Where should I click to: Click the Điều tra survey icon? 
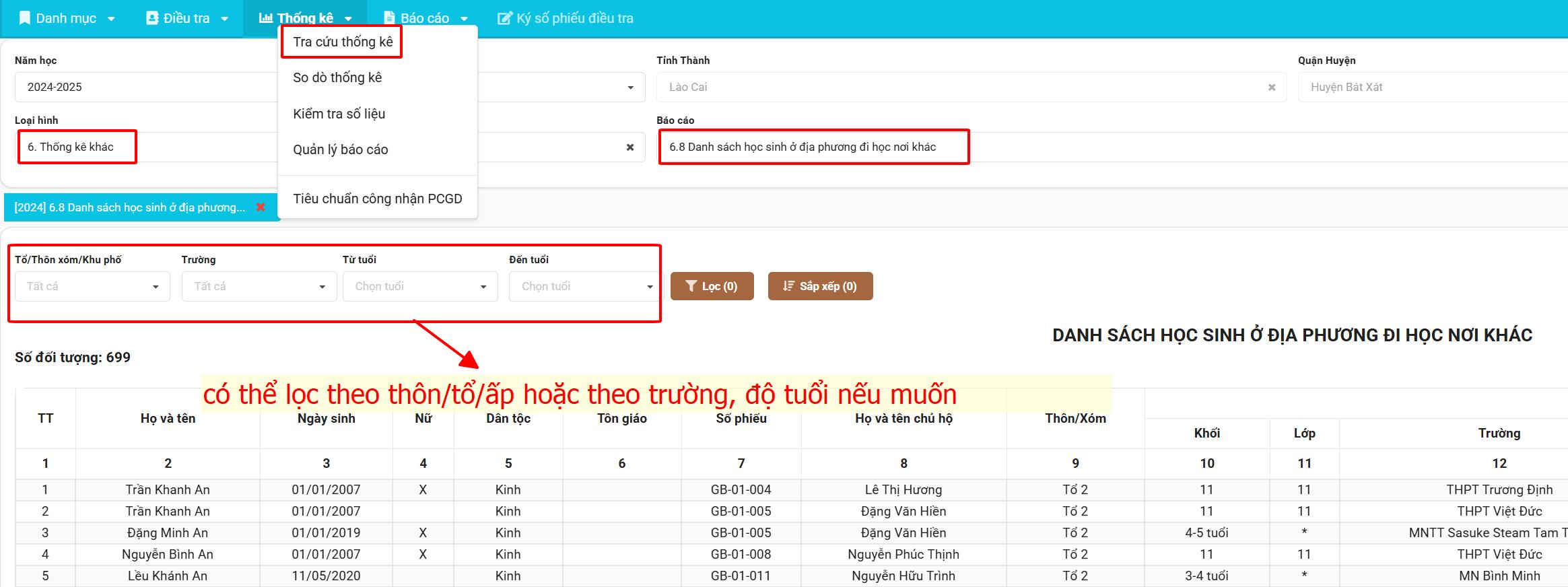pyautogui.click(x=152, y=18)
